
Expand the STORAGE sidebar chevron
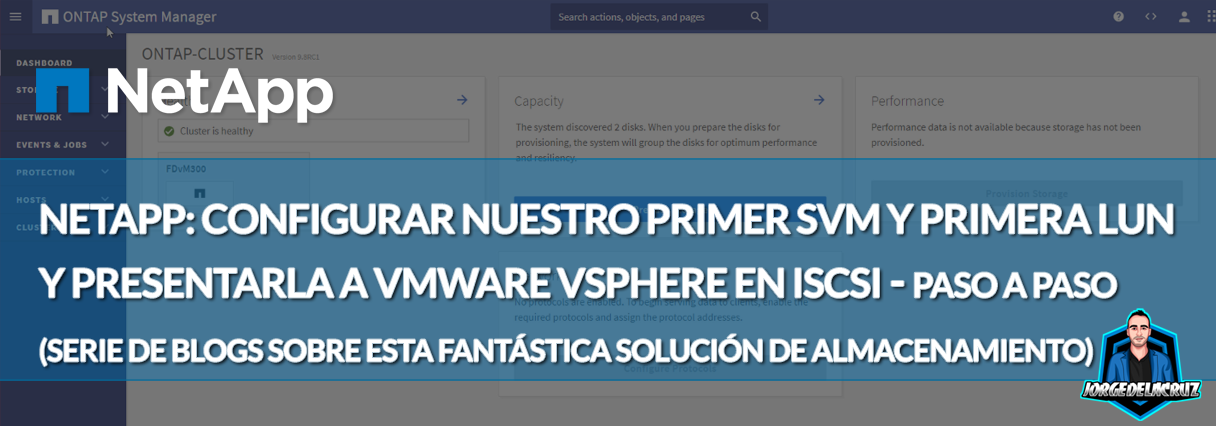[x=105, y=89]
